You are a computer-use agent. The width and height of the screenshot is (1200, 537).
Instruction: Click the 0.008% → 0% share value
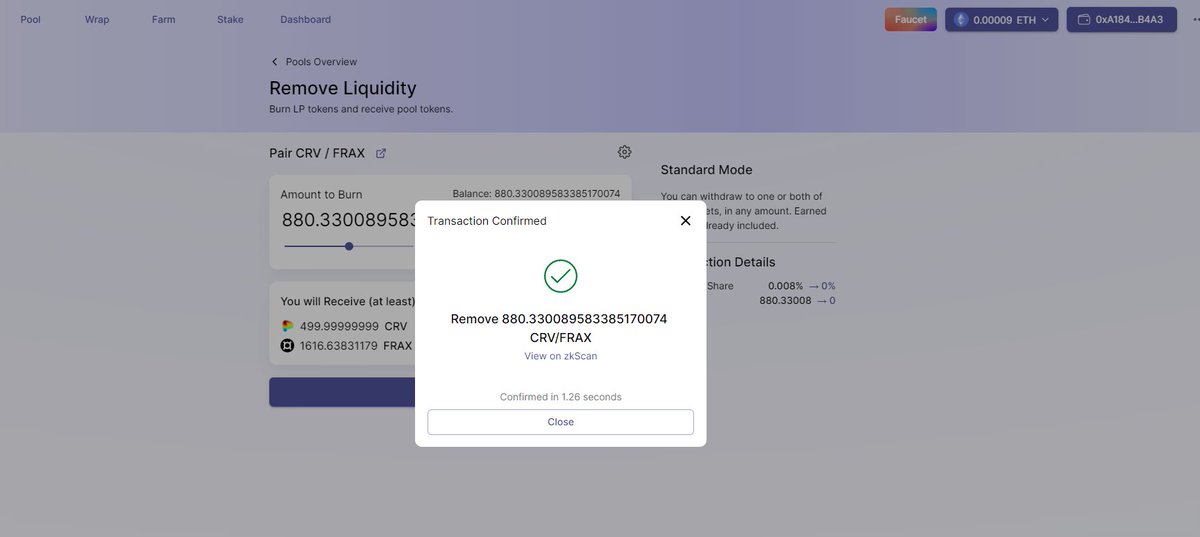click(x=801, y=286)
